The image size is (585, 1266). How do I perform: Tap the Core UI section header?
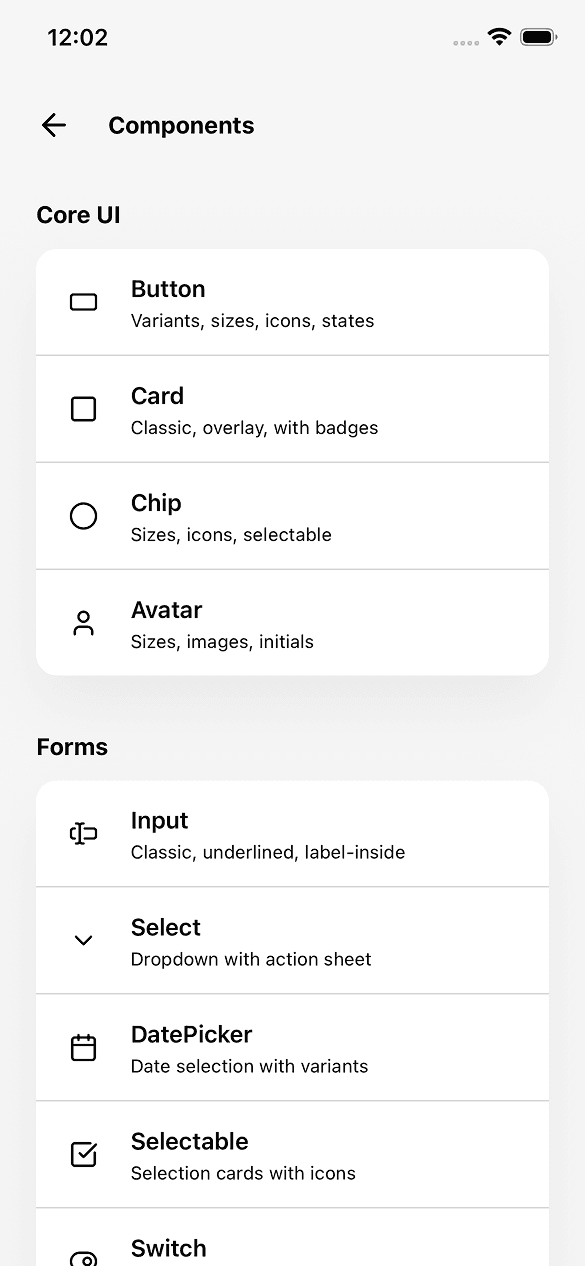[x=78, y=215]
